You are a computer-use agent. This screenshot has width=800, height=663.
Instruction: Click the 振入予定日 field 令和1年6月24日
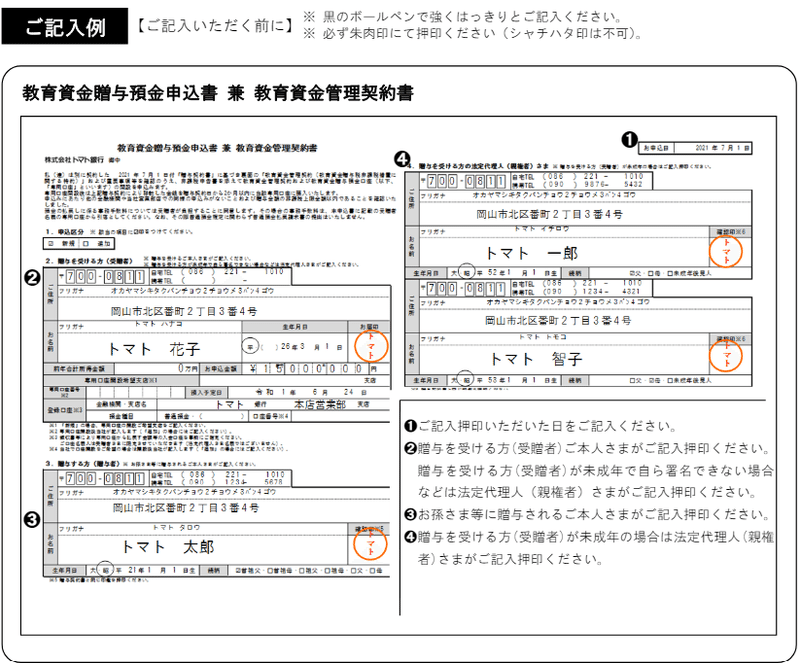click(x=308, y=392)
